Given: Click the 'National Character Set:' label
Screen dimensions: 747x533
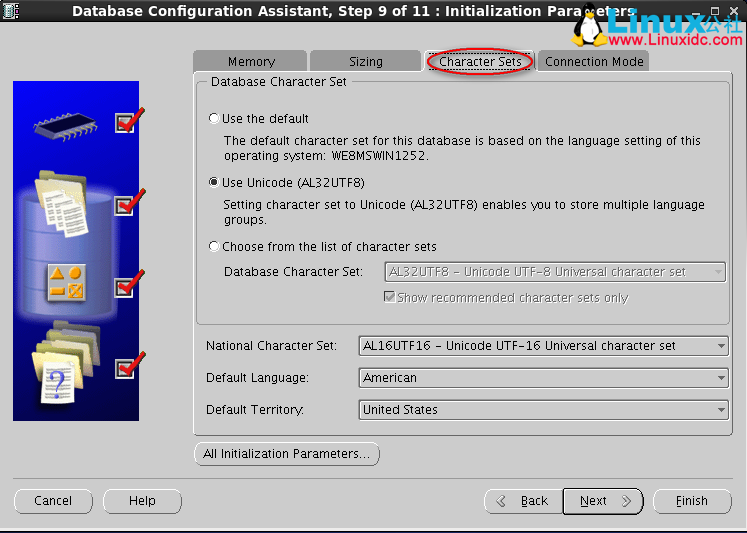Looking at the screenshot, I should (x=271, y=346).
